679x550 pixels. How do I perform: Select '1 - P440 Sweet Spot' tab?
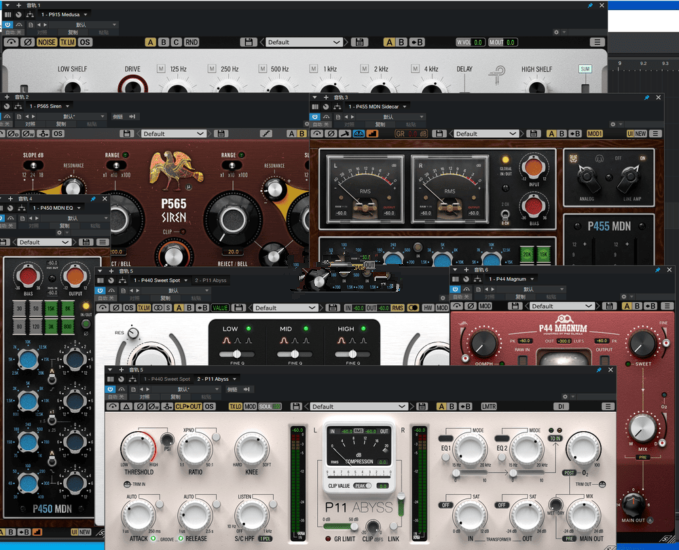(x=160, y=280)
